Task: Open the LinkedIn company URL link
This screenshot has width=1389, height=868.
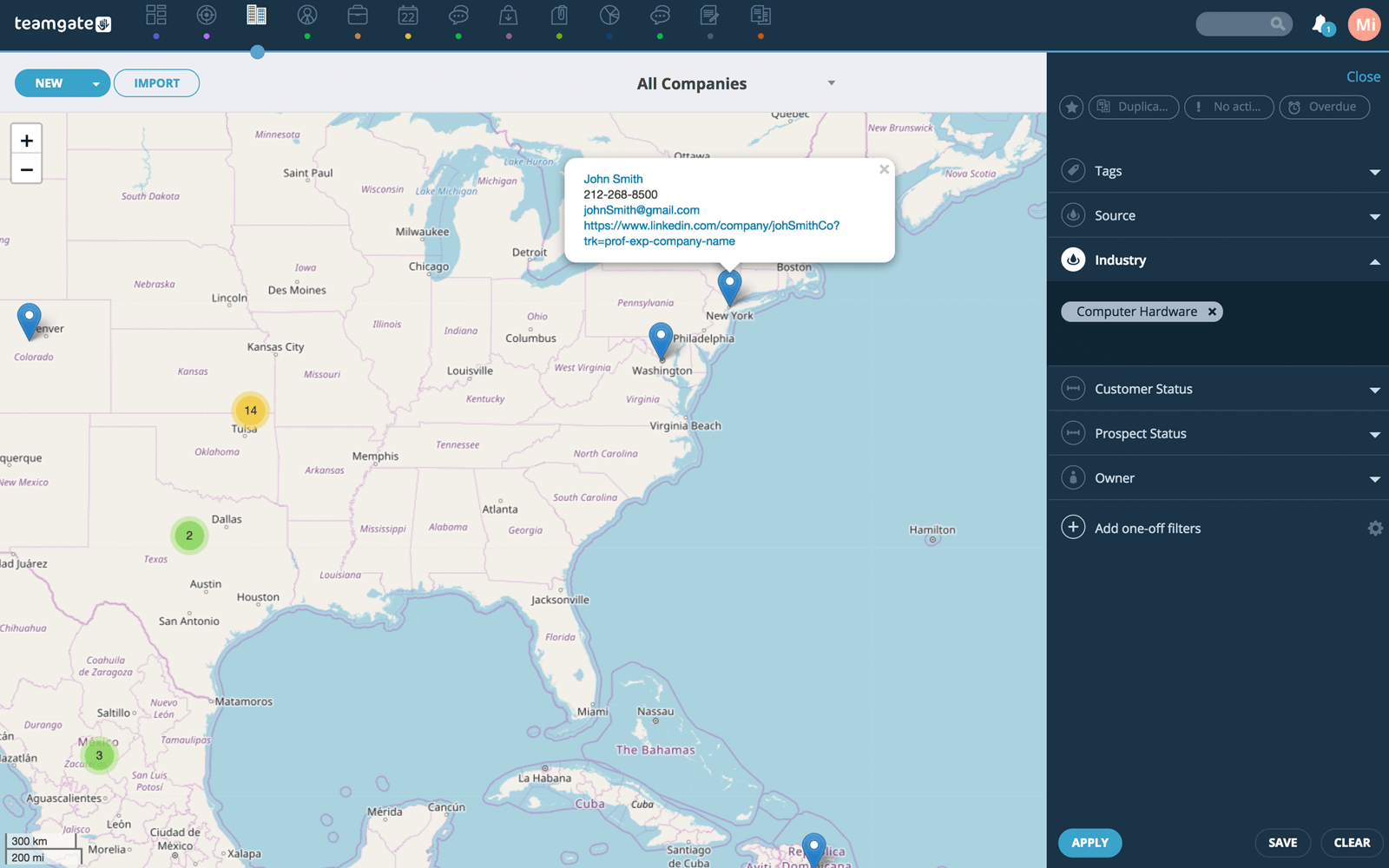Action: pos(711,233)
